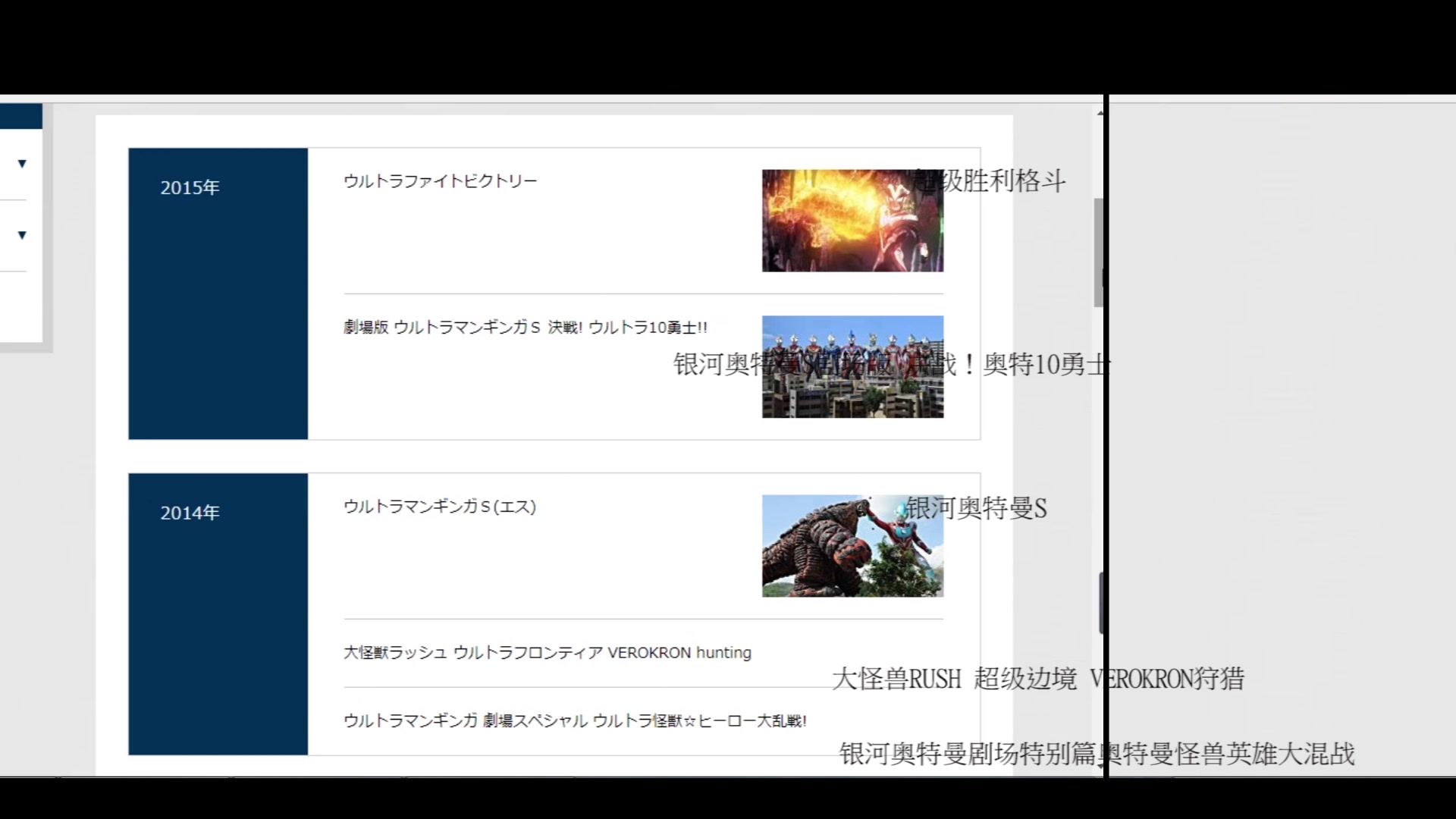
Task: Click the Ultra Fight Victory fire-scene thumbnail
Action: [x=852, y=221]
